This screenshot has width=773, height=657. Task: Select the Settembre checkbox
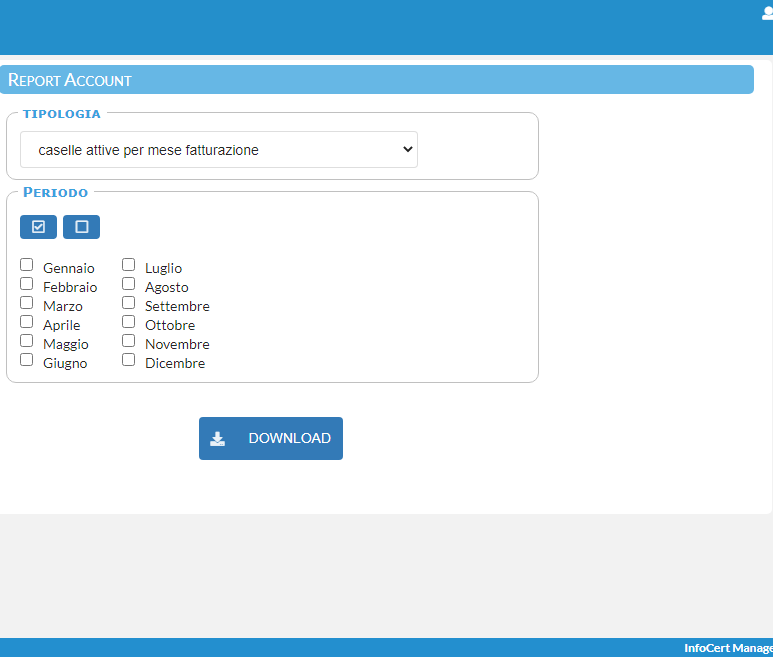(x=129, y=303)
